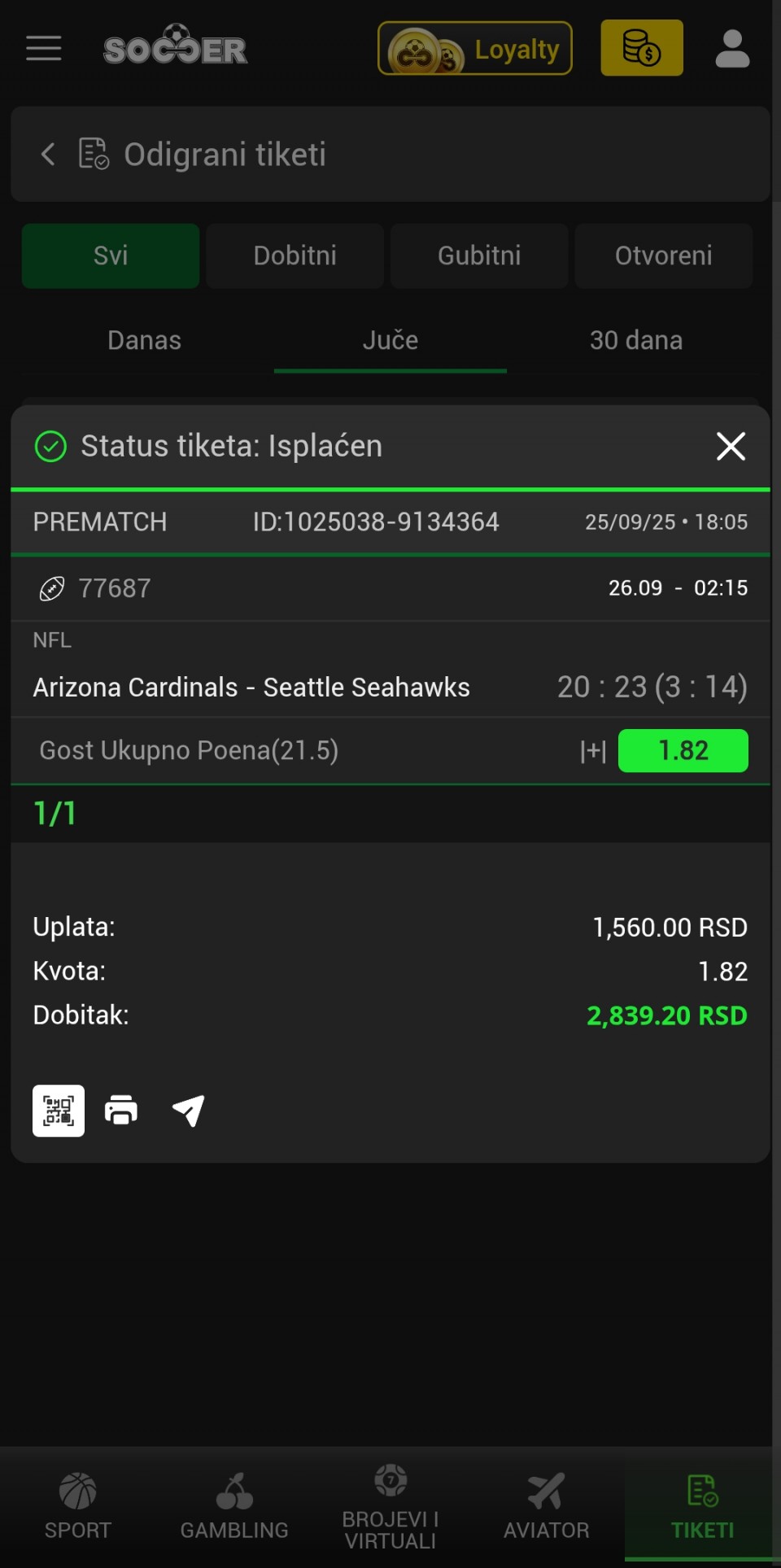Screen dimensions: 781x1568
Task: Close the ticket status panel
Action: click(731, 446)
